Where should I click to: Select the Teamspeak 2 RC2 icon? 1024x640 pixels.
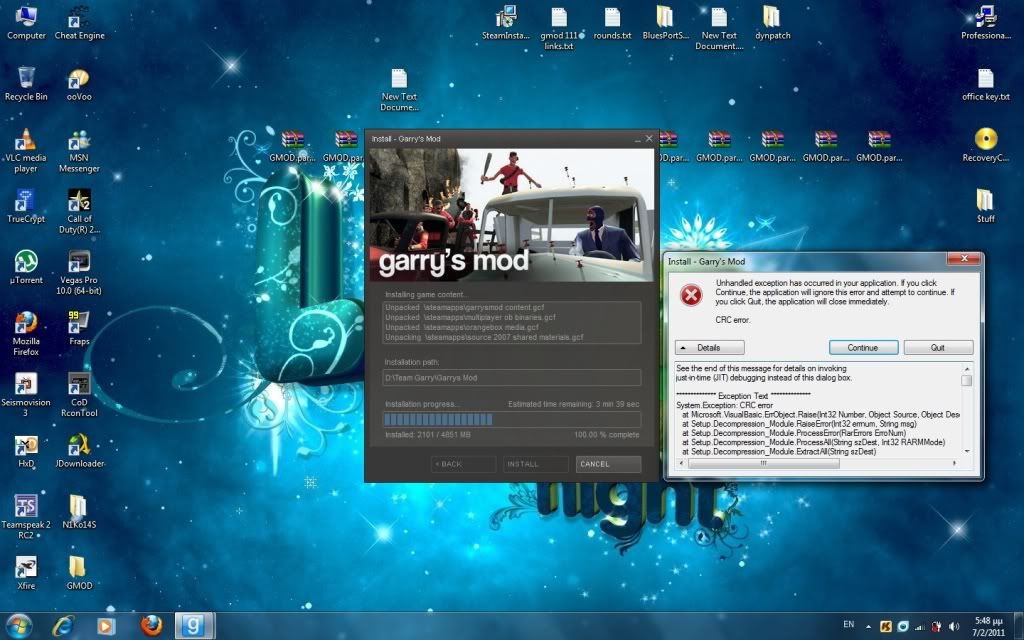26,507
